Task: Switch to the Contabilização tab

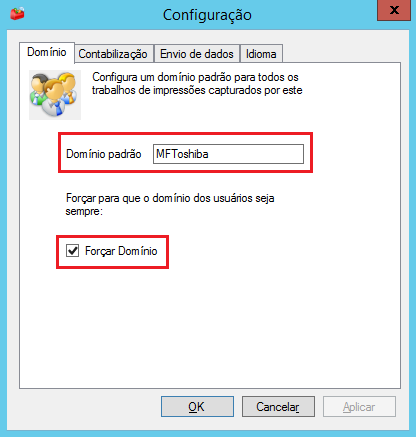Action: tap(113, 54)
